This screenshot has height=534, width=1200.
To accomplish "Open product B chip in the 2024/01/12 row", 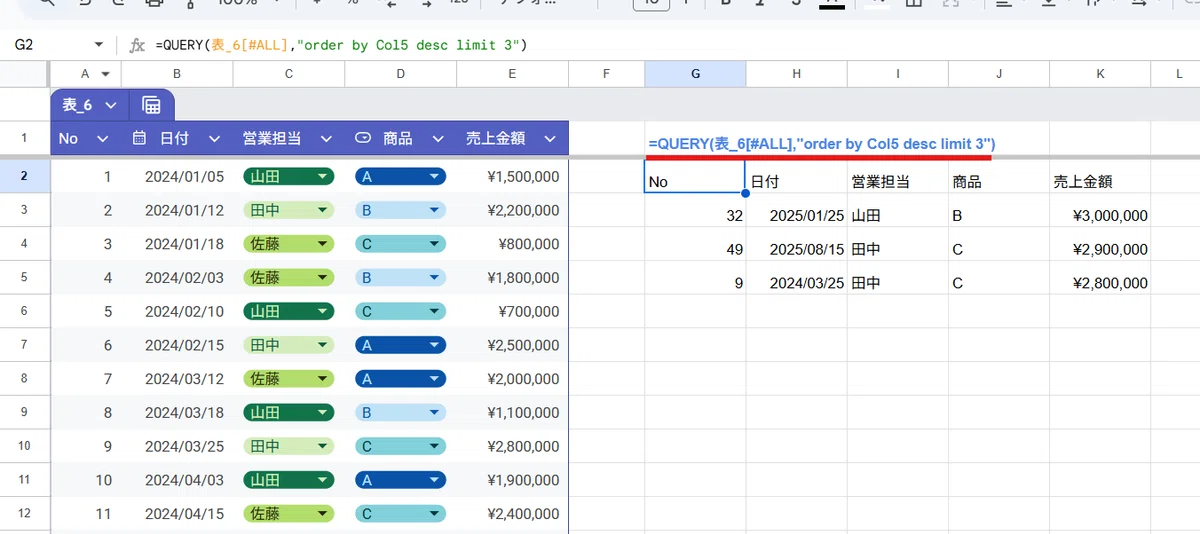I will pyautogui.click(x=400, y=211).
